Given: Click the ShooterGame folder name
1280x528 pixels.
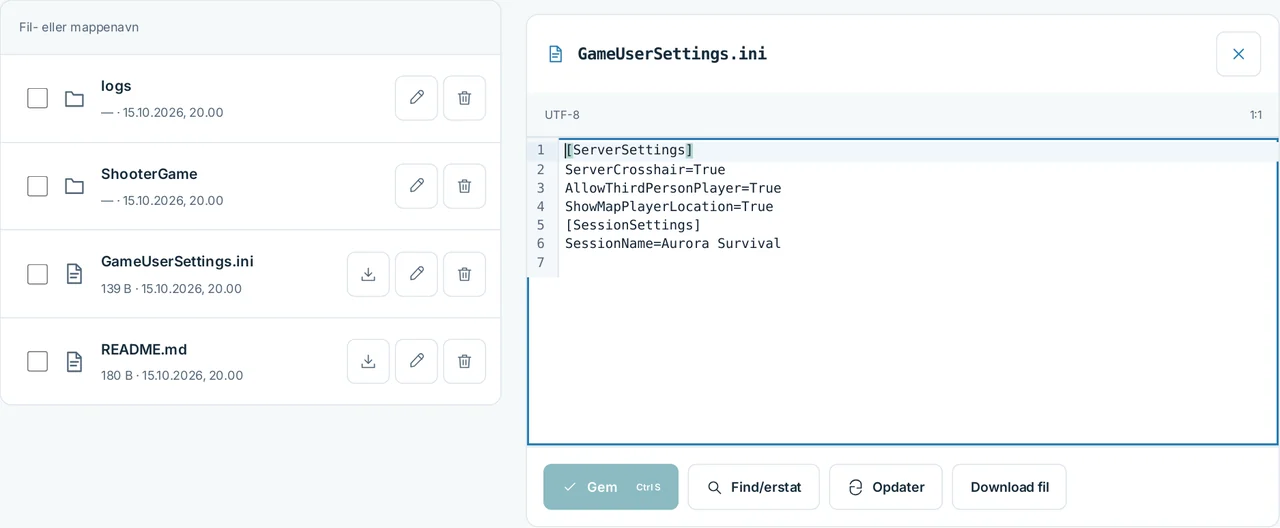Looking at the screenshot, I should (149, 174).
